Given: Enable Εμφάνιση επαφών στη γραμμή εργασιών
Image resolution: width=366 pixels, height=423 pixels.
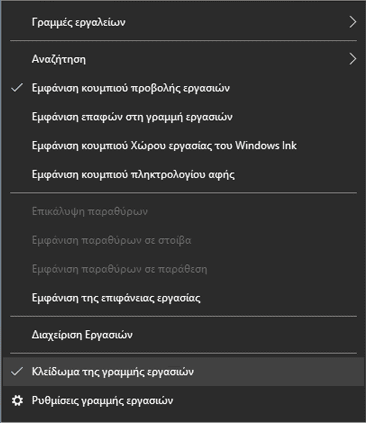Looking at the screenshot, I should click(183, 117).
